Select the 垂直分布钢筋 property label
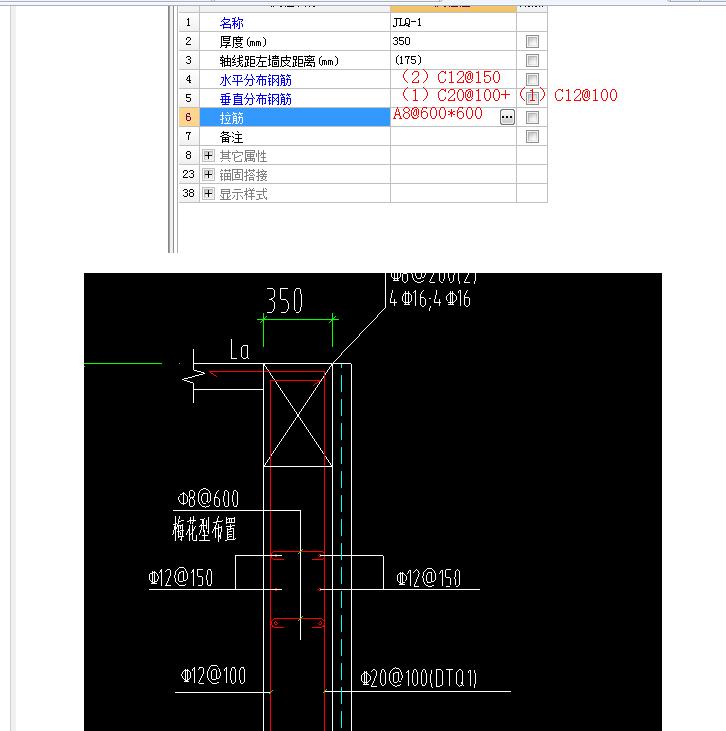The height and width of the screenshot is (731, 726). pos(256,99)
